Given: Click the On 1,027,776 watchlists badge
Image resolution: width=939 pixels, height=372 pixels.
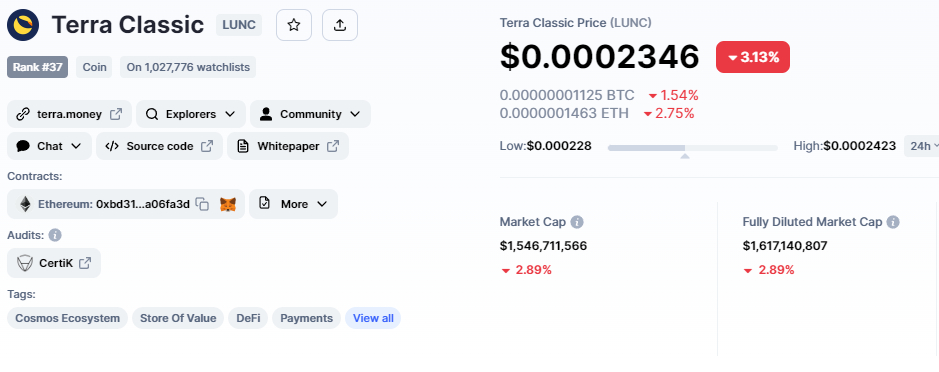Looking at the screenshot, I should pos(188,67).
